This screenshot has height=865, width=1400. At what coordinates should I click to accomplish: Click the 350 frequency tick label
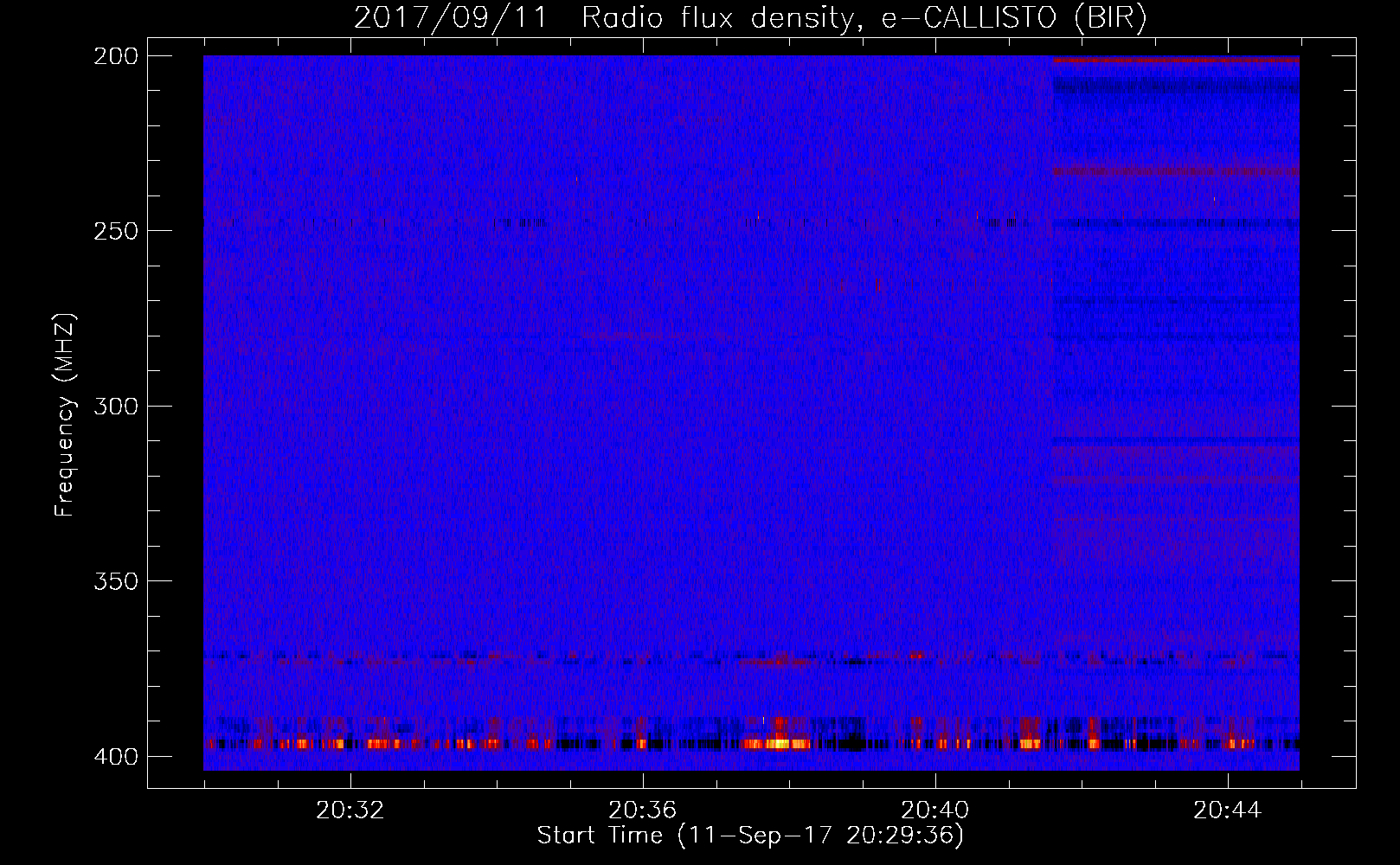[x=115, y=581]
